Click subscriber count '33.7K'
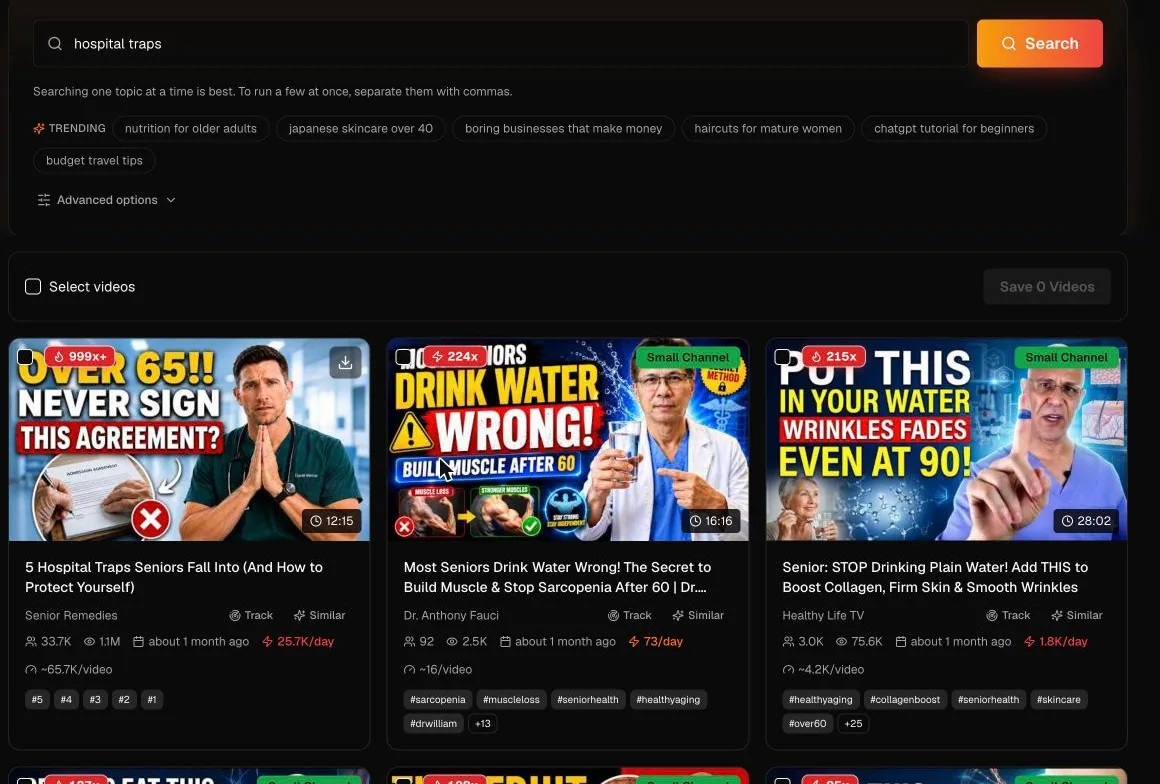Screen dimensions: 1160x784 48,641
